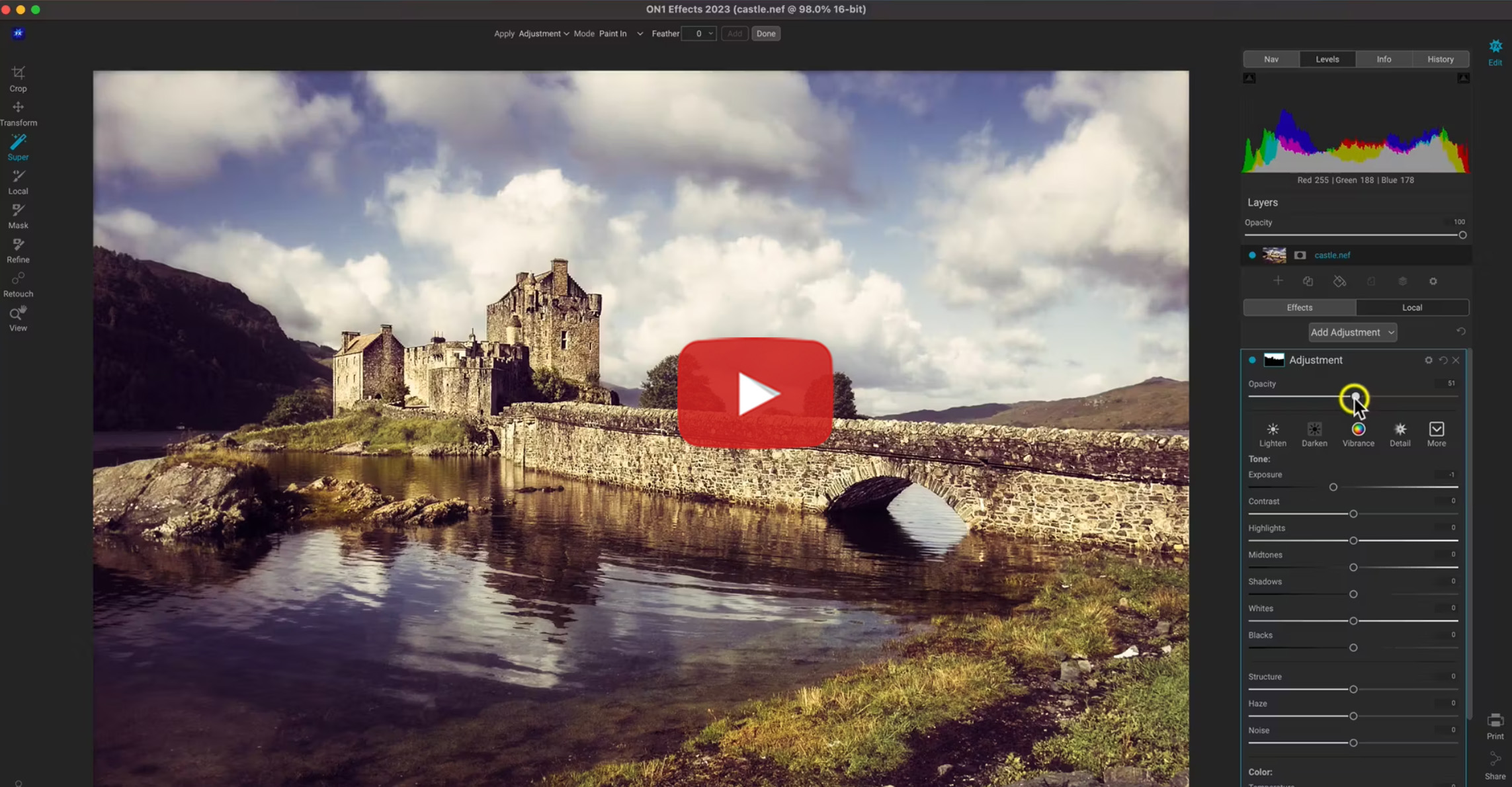The width and height of the screenshot is (1512, 787).
Task: Click the Layers Opacity slider handle
Action: (1462, 235)
